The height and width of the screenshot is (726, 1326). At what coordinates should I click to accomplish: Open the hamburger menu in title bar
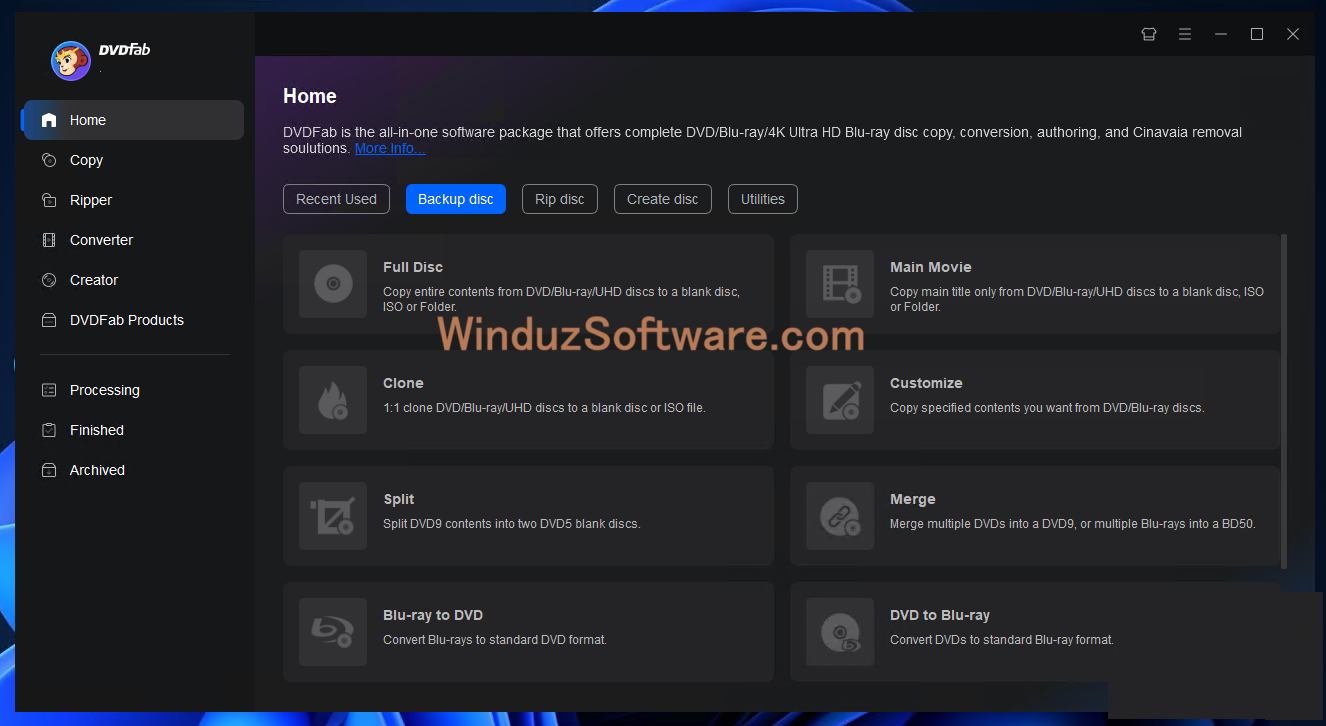tap(1185, 34)
